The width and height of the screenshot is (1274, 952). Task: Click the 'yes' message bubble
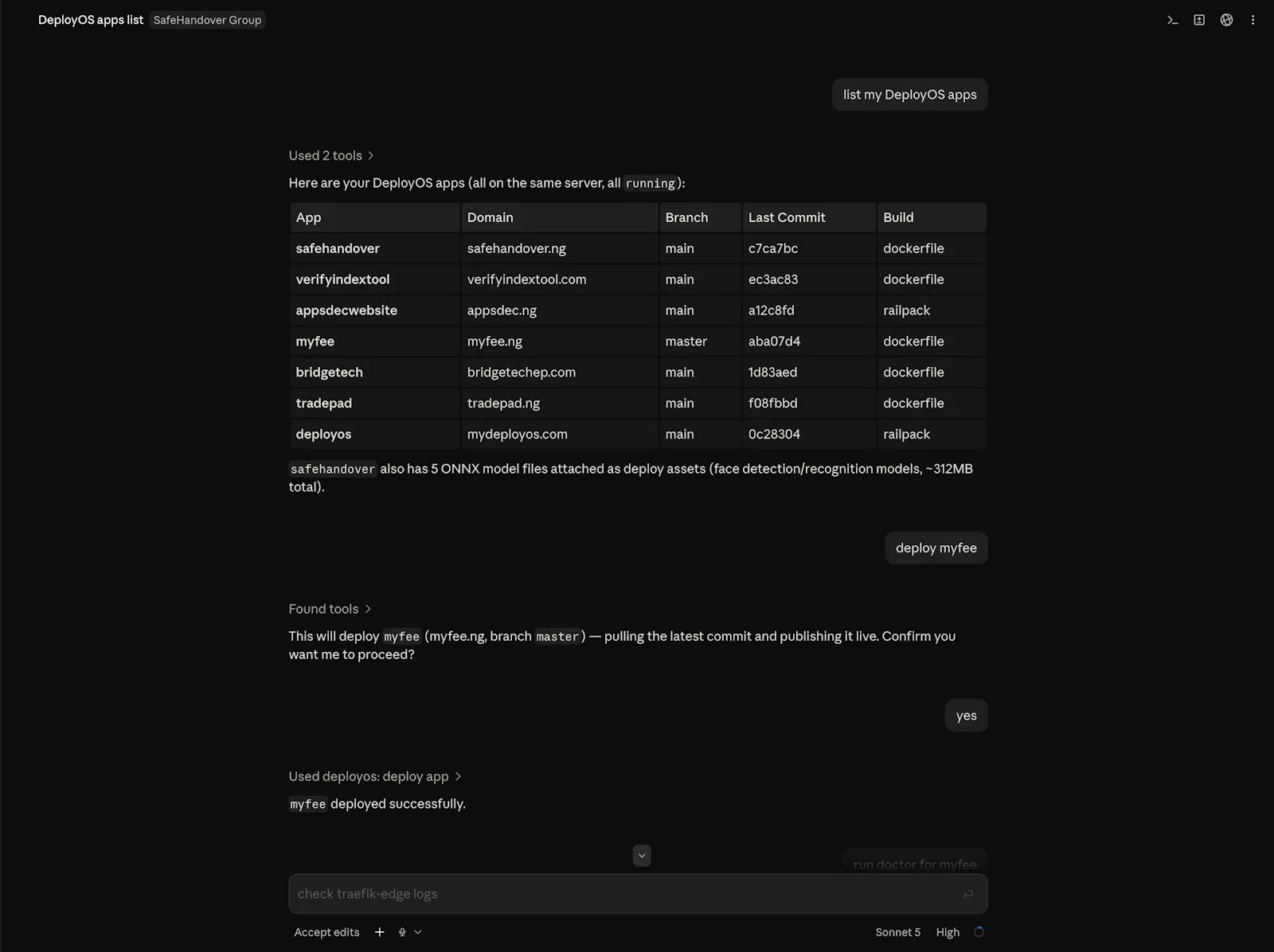(967, 716)
